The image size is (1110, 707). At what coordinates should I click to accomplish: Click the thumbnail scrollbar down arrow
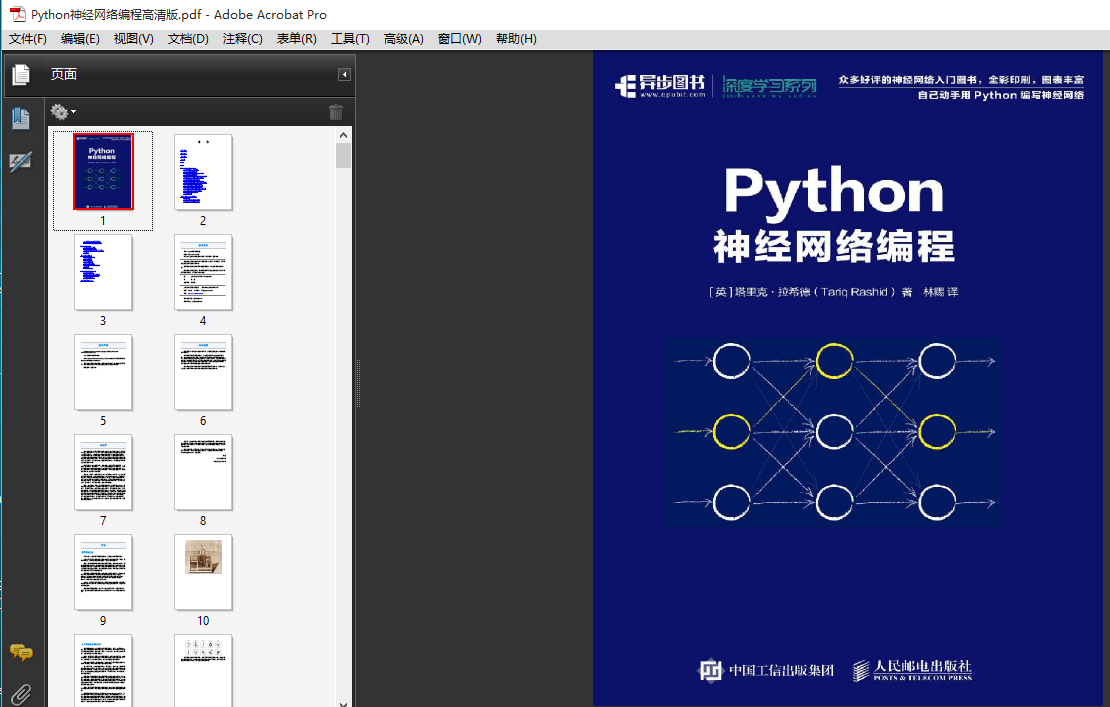[x=343, y=703]
